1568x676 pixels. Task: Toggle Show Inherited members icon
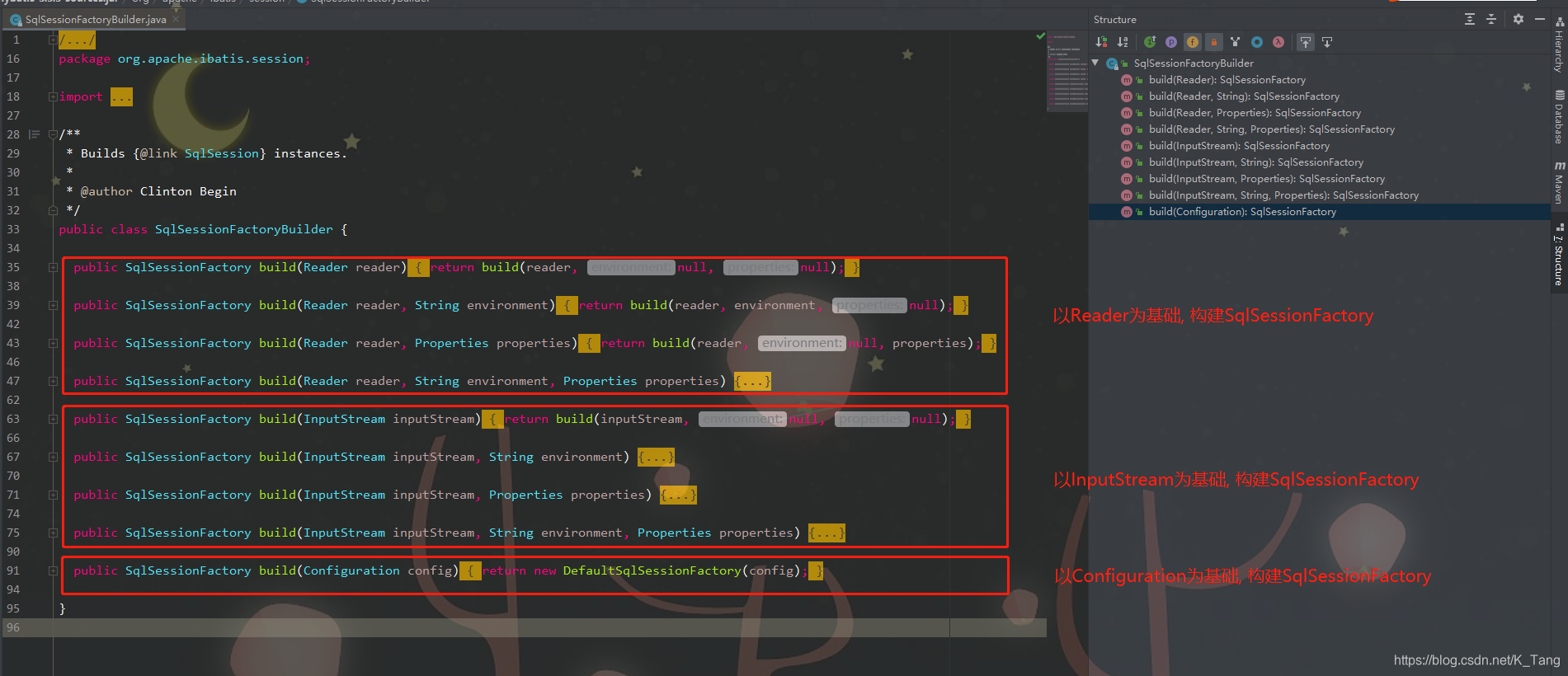pos(1150,42)
